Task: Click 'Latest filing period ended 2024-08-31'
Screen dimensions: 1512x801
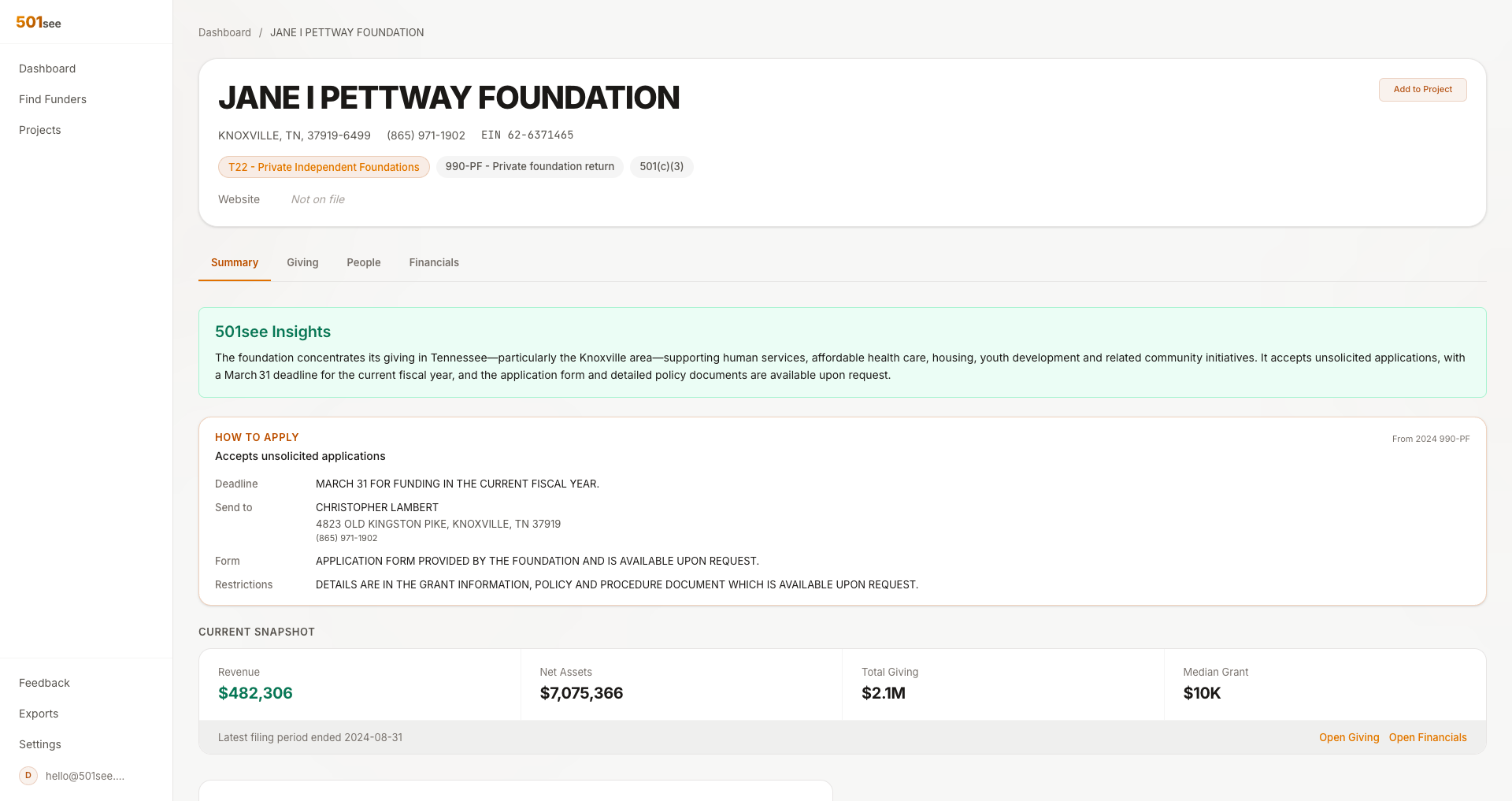Action: (x=310, y=738)
